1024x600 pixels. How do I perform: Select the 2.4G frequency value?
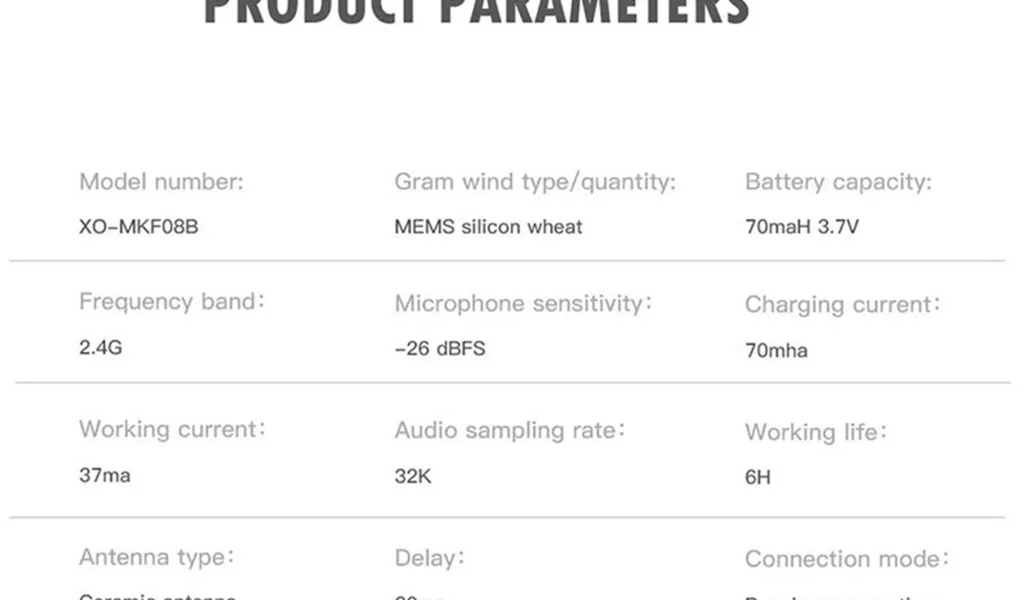(x=101, y=348)
